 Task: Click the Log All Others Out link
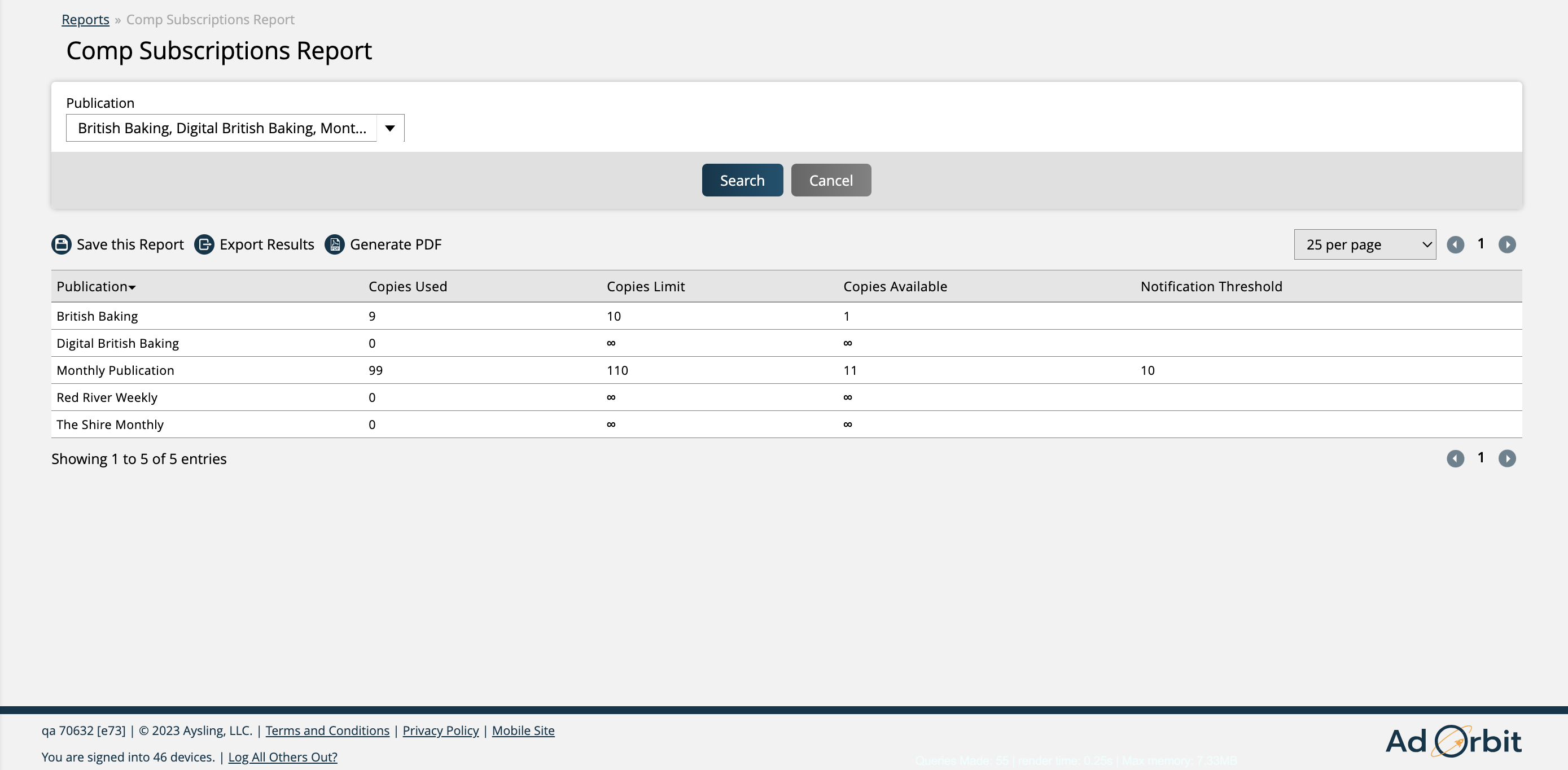[x=282, y=756]
